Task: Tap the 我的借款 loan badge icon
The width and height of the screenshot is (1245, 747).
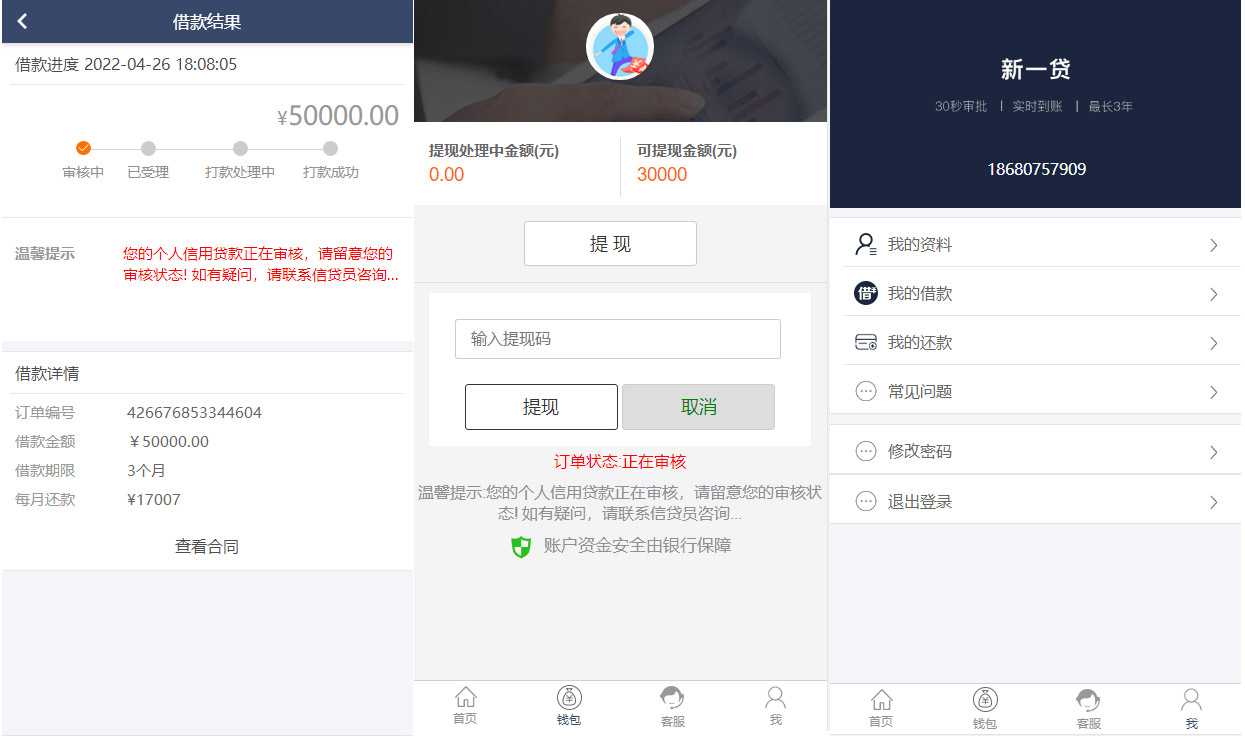Action: [x=865, y=292]
